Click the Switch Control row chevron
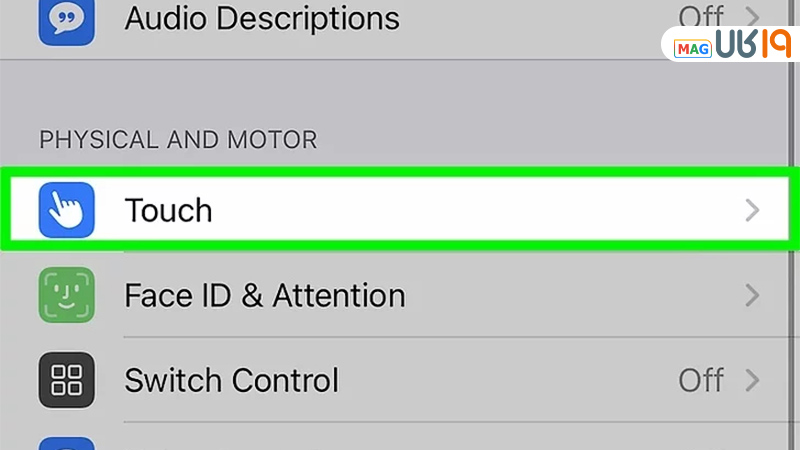 [x=752, y=380]
